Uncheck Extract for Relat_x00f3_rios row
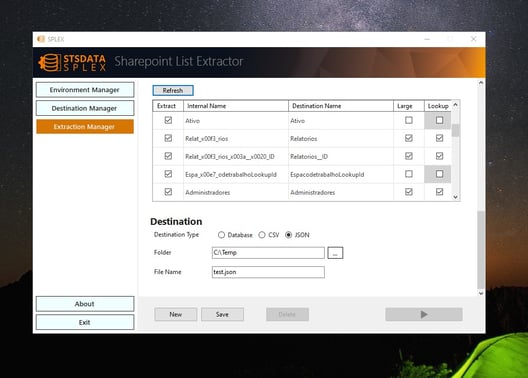Screen dimensions: 528x378 click(168, 138)
